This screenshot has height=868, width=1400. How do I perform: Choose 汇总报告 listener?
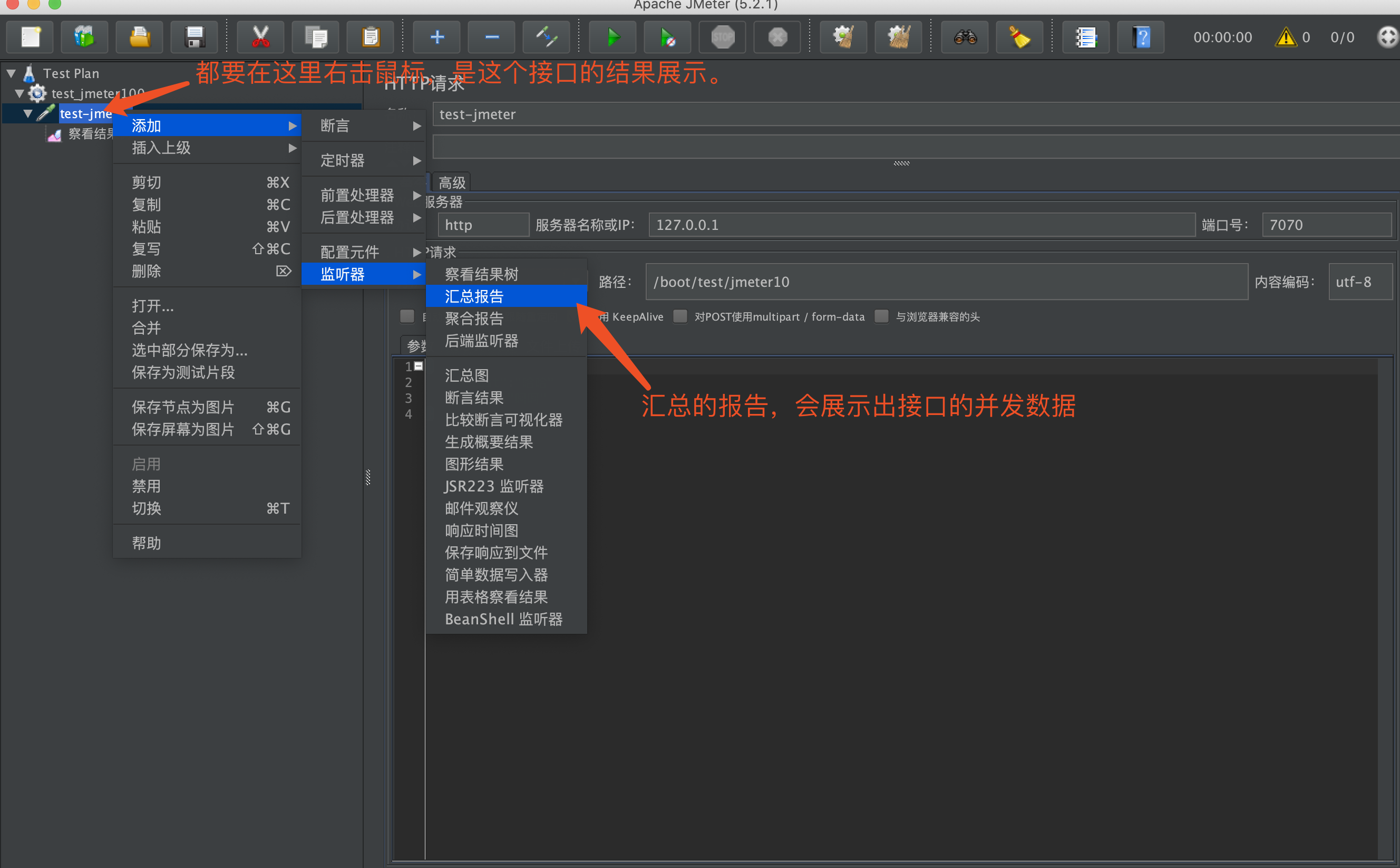point(507,296)
